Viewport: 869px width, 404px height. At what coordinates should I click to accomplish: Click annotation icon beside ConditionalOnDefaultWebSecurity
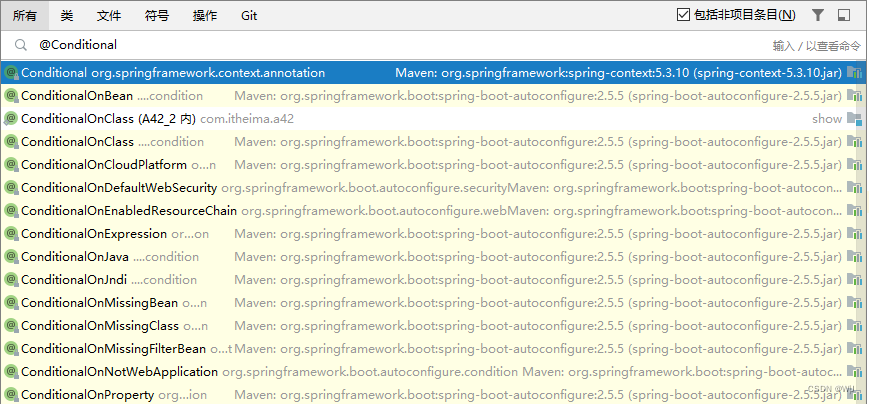click(x=11, y=188)
